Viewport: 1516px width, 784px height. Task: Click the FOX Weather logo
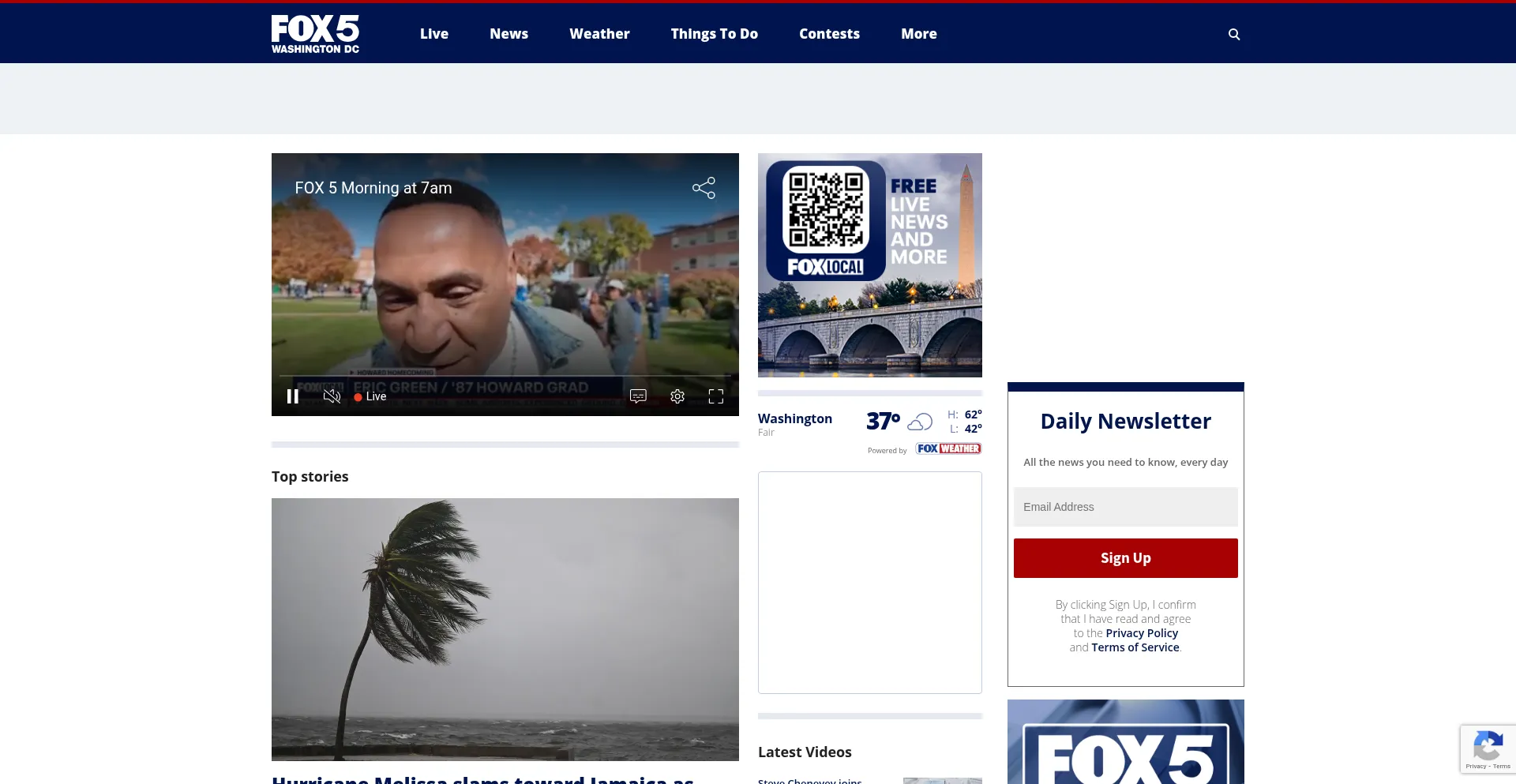(x=948, y=448)
